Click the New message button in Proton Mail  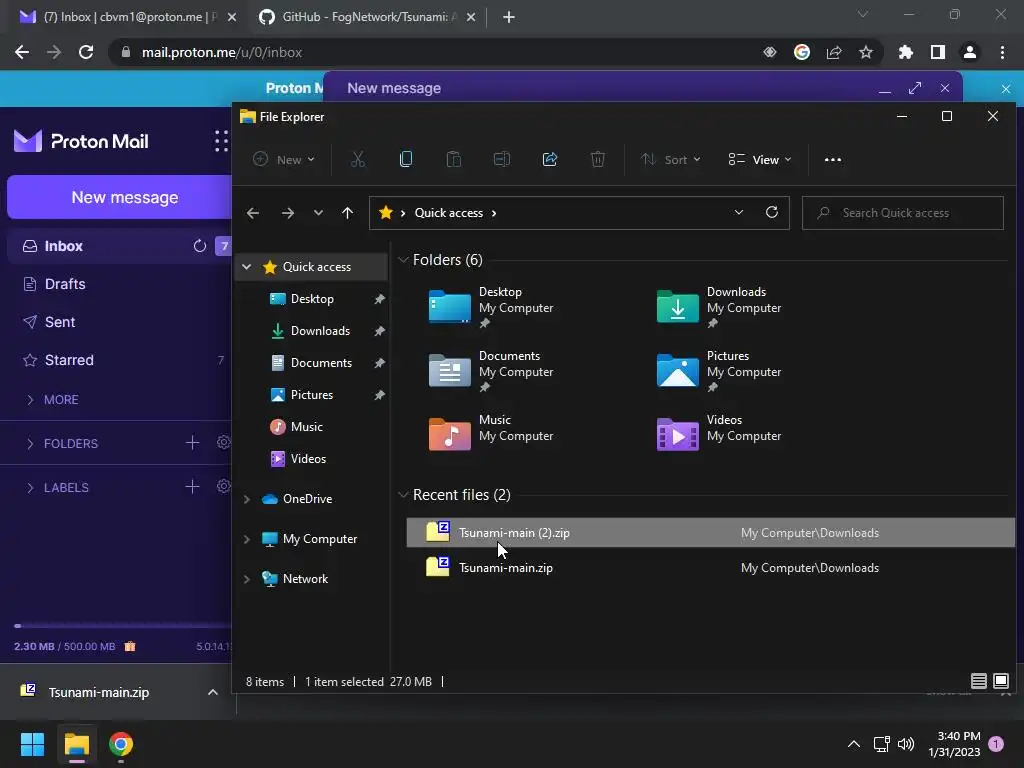[120, 197]
